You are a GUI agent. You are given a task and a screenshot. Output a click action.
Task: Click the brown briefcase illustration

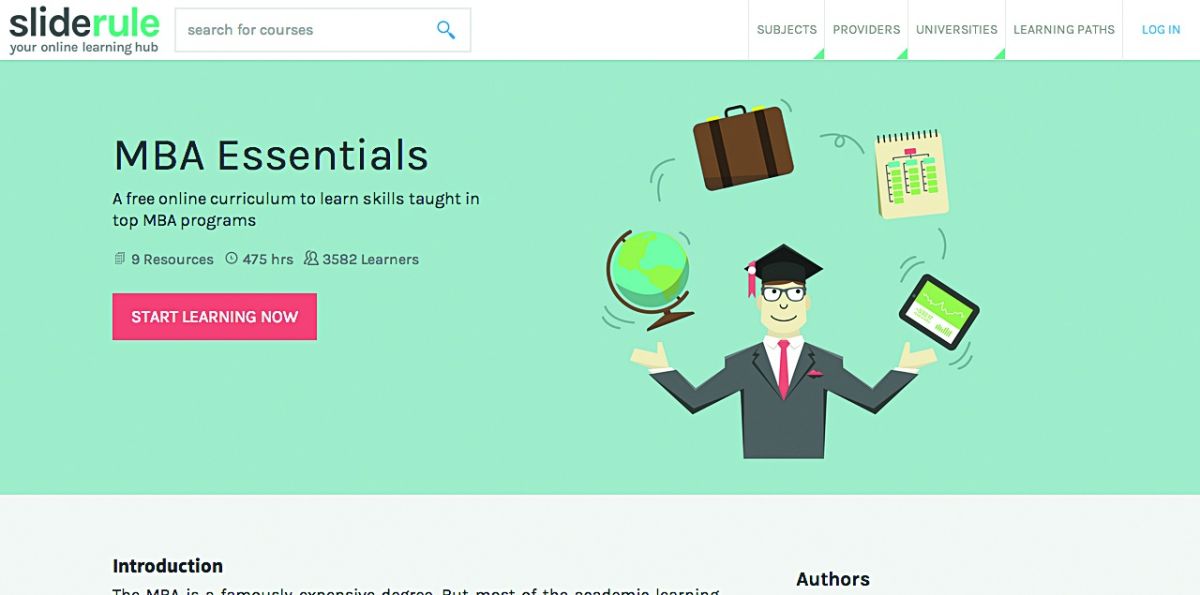coord(743,147)
